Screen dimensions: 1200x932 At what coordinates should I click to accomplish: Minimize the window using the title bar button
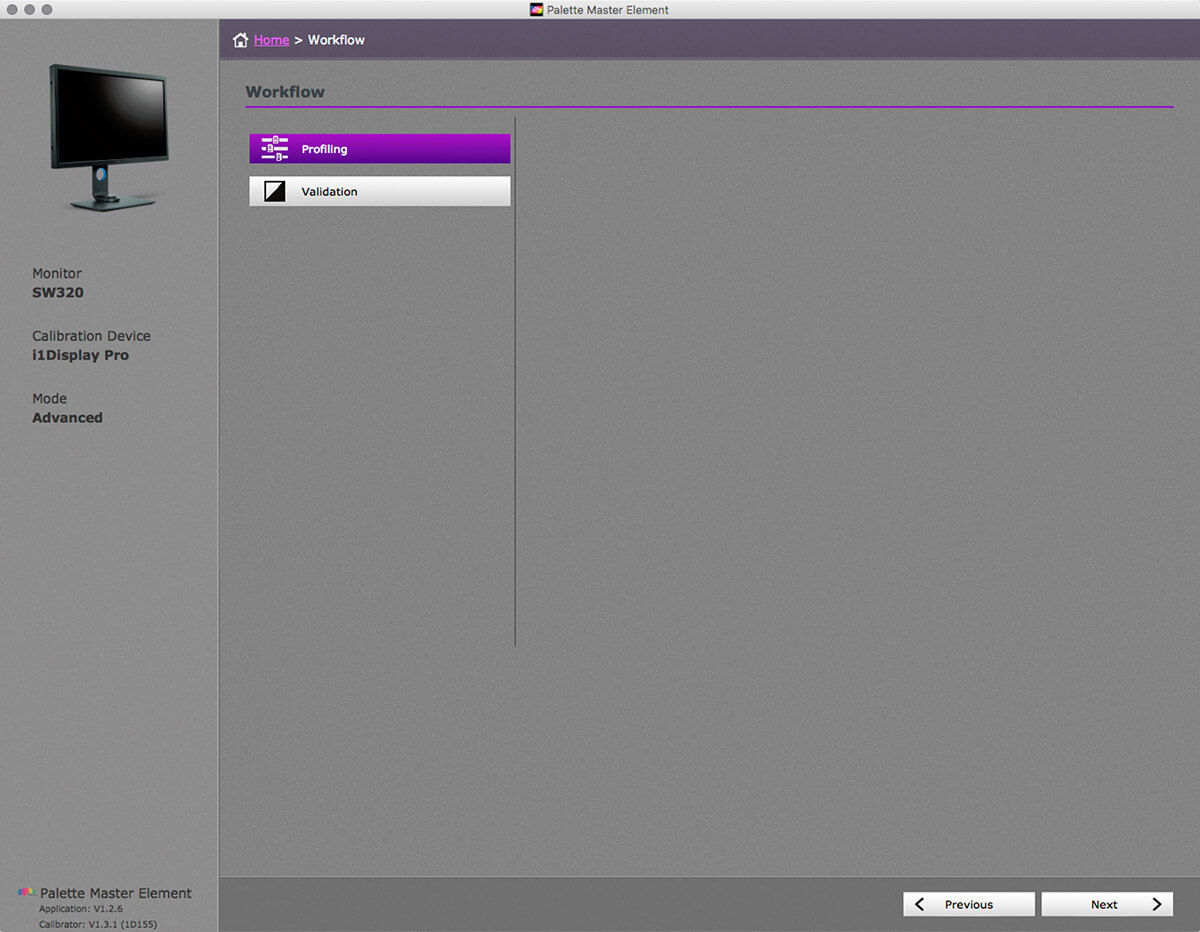(x=29, y=9)
